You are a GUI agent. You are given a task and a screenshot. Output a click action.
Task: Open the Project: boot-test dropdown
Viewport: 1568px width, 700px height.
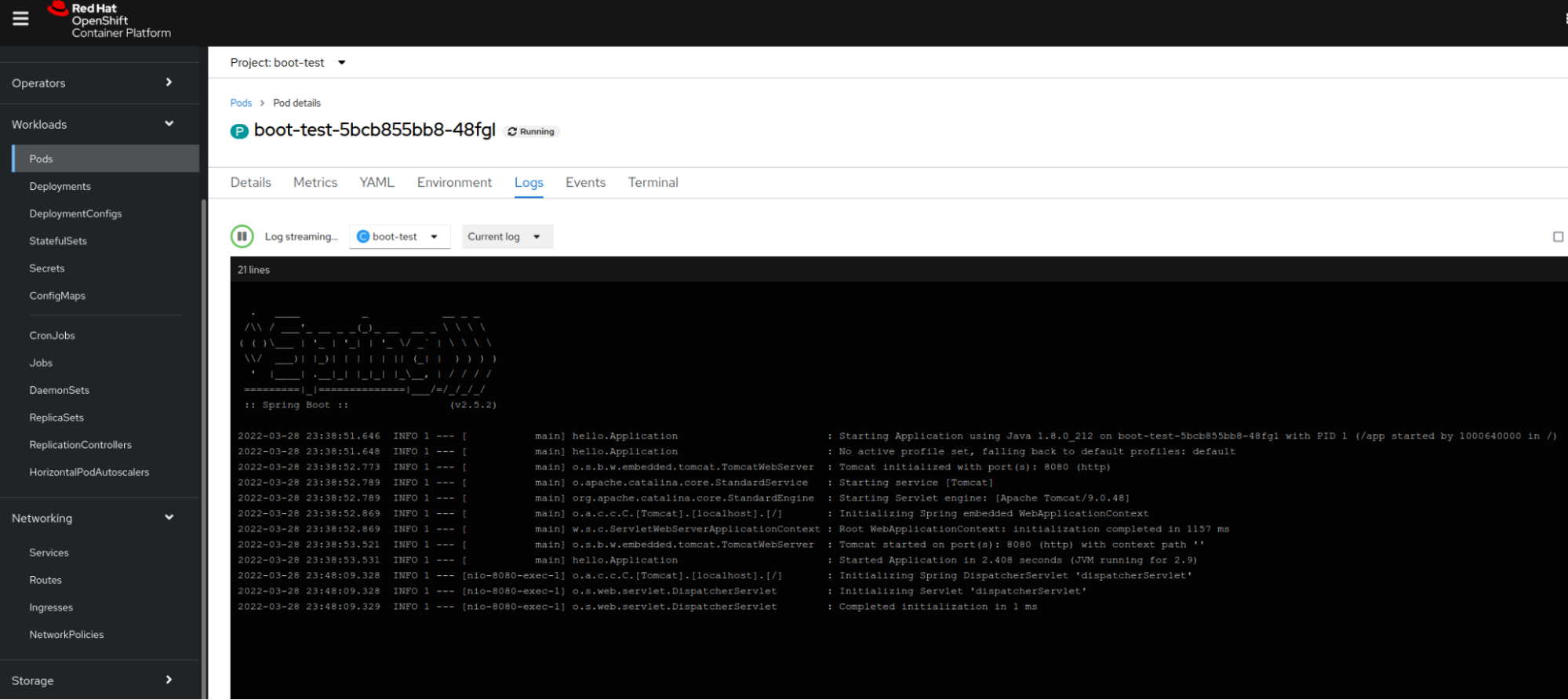tap(288, 63)
